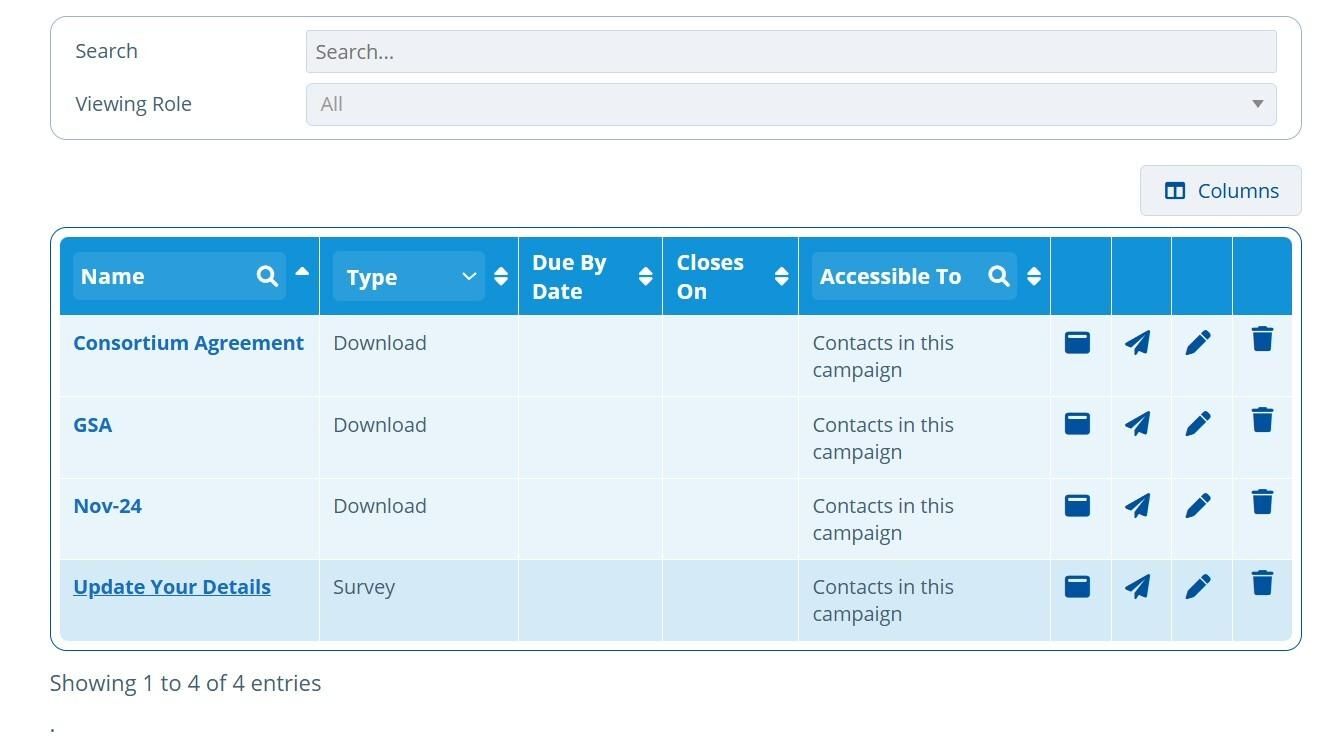Open the Viewing Role dropdown
The image size is (1317, 752).
[790, 104]
